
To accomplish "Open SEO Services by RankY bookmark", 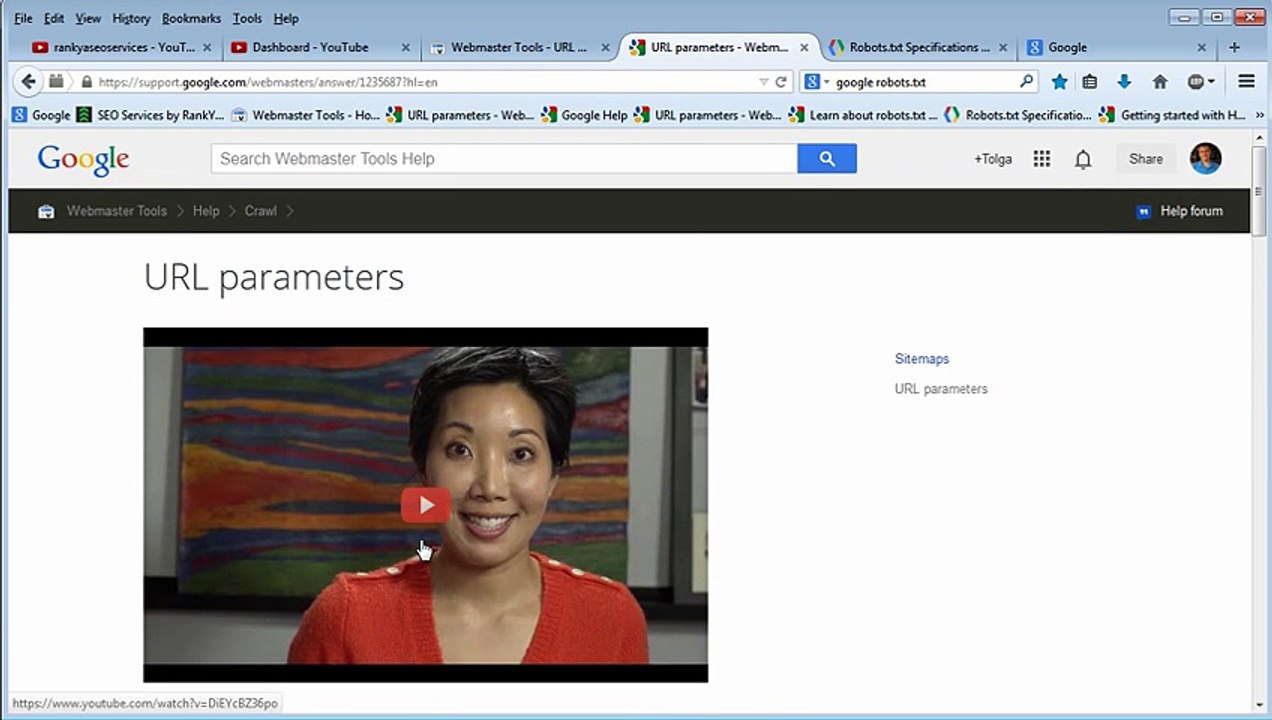I will (151, 115).
